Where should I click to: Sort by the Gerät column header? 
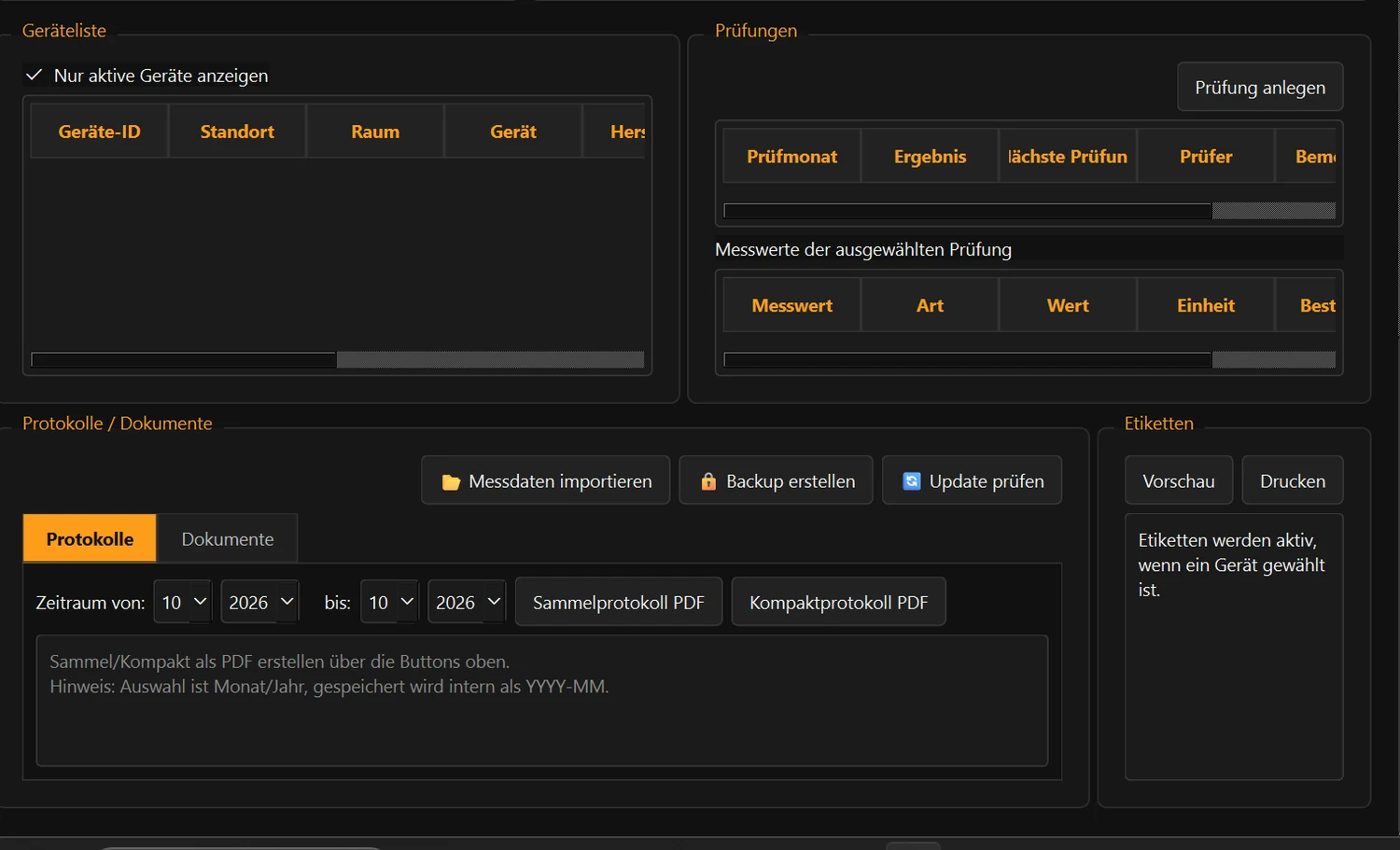(513, 132)
